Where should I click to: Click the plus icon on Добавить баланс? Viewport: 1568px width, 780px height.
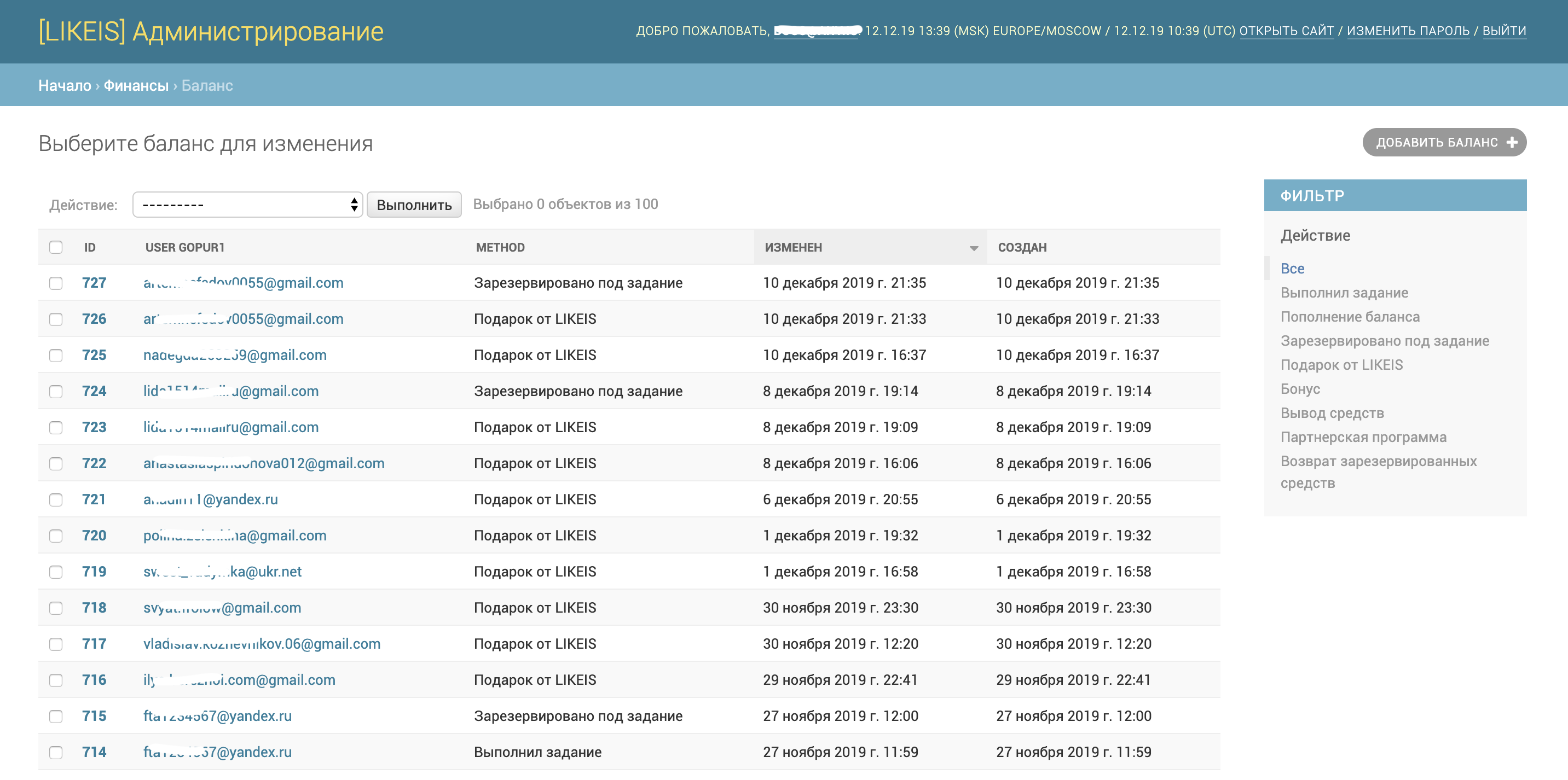[x=1512, y=142]
